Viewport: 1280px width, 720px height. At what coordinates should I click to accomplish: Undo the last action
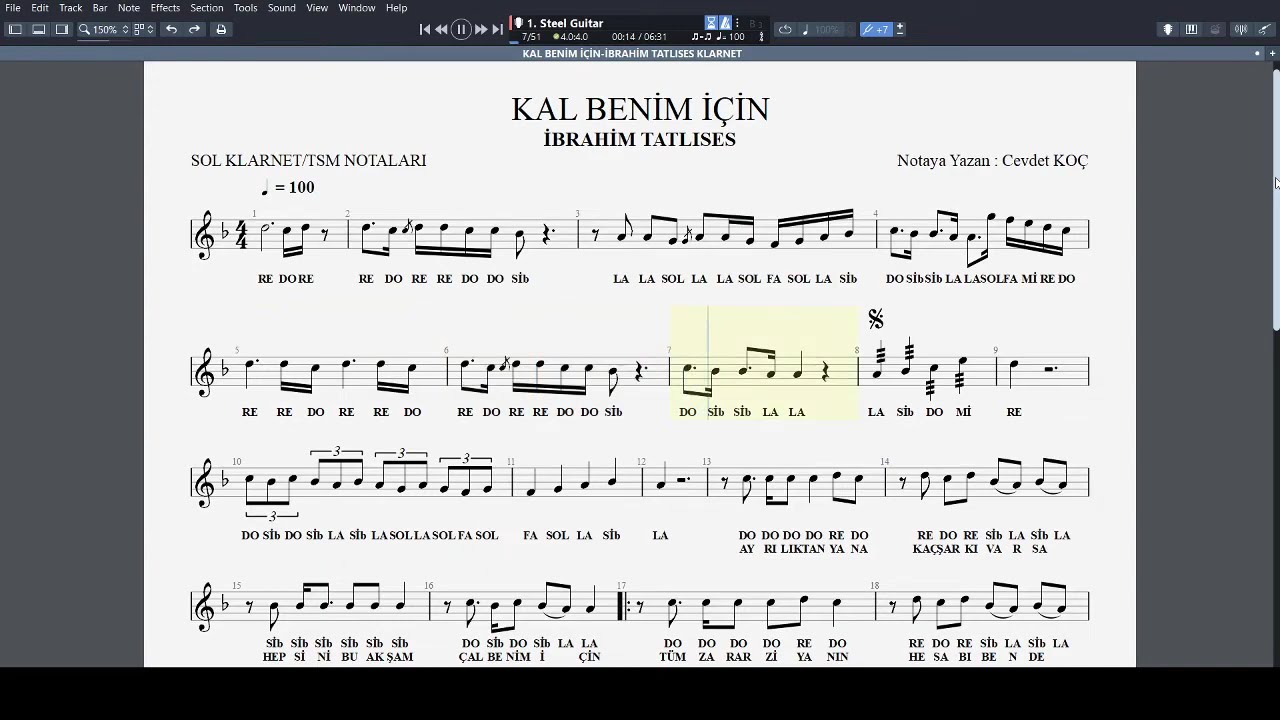point(171,29)
